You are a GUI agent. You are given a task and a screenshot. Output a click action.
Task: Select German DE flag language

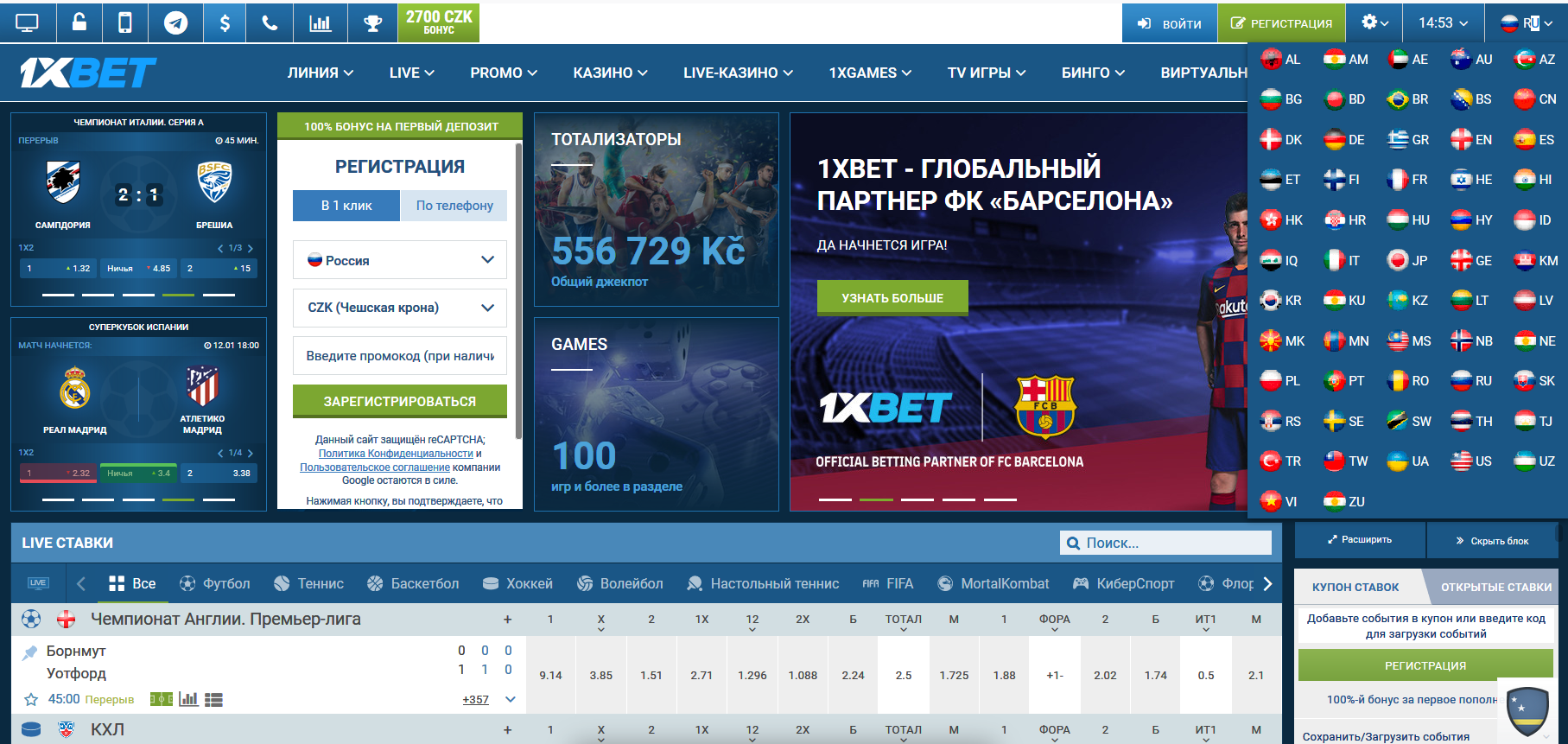pyautogui.click(x=1344, y=140)
